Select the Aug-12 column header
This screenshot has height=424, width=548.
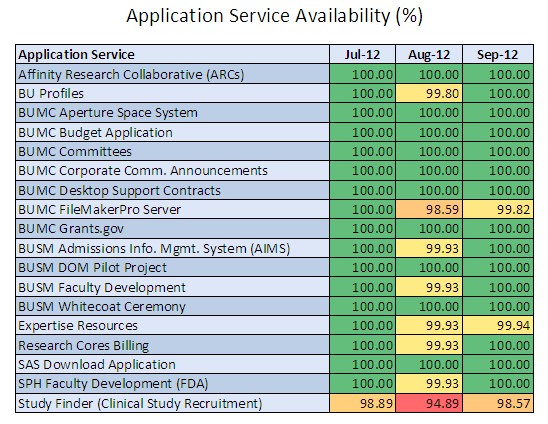(429, 55)
